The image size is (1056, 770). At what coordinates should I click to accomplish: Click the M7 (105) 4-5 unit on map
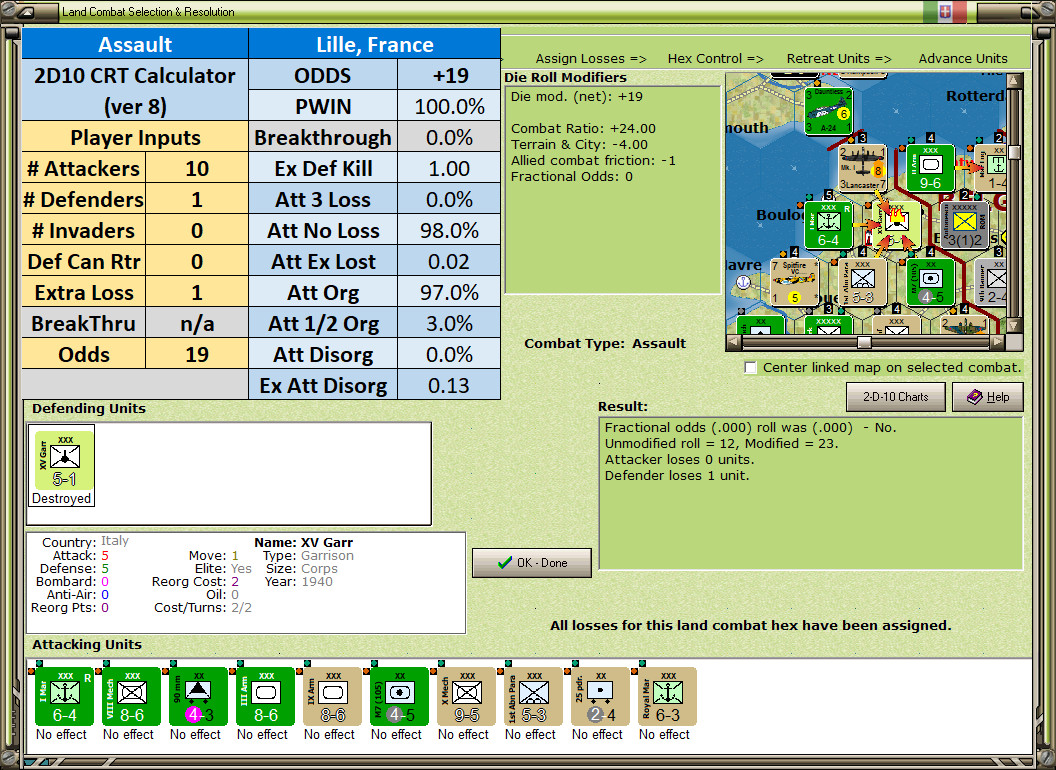[x=930, y=282]
